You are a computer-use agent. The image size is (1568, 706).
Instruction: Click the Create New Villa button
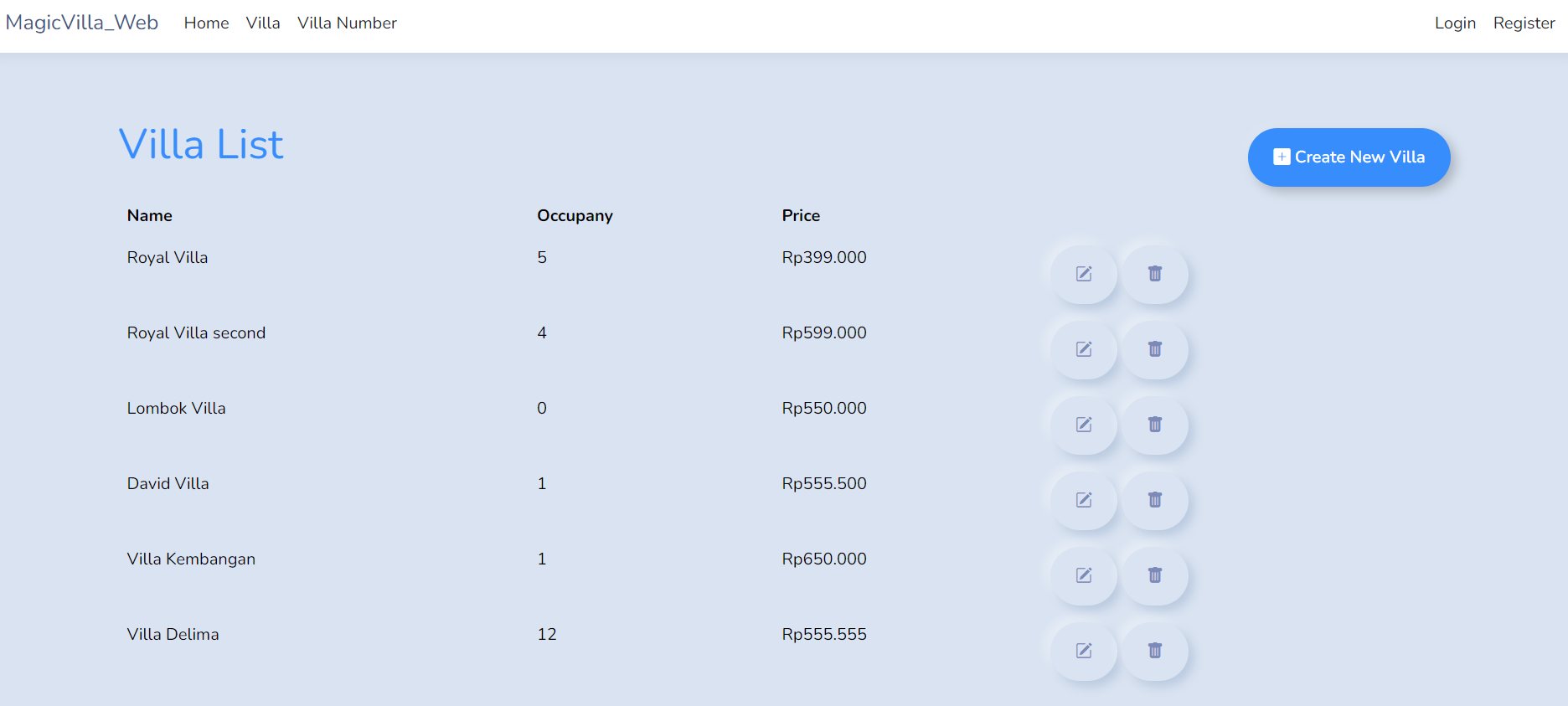1349,157
